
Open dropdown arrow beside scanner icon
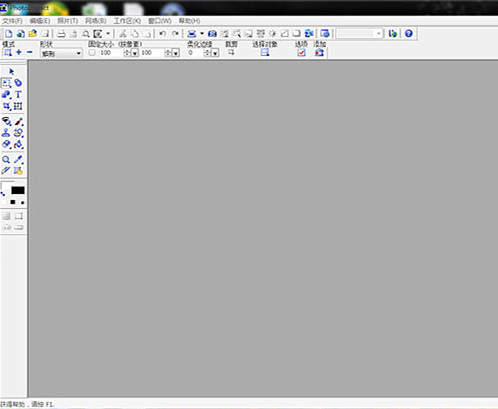[202, 34]
